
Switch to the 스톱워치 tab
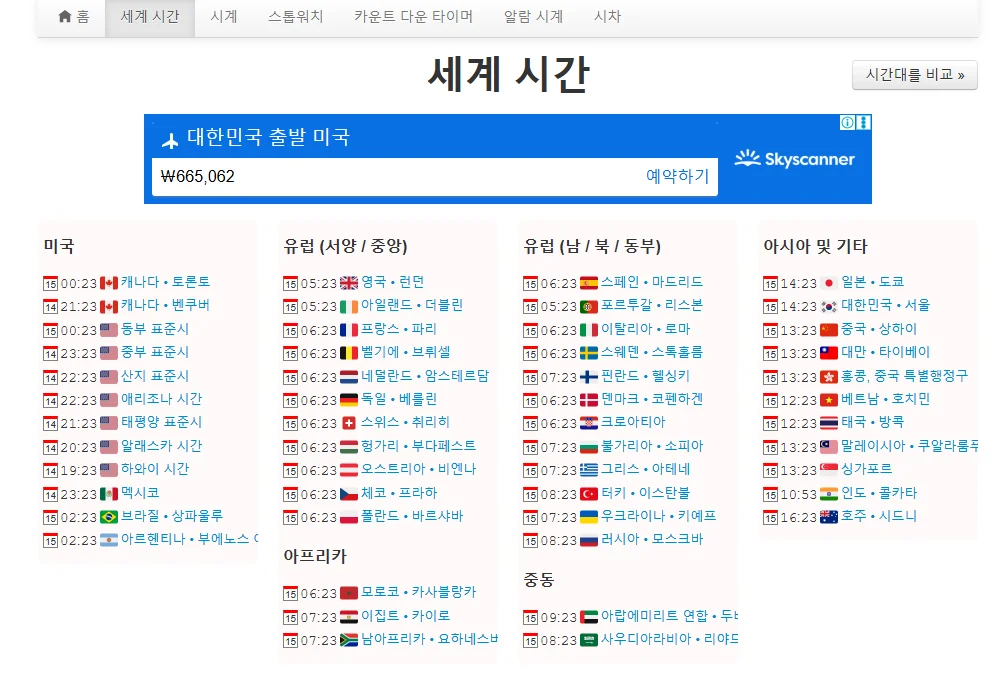point(293,16)
